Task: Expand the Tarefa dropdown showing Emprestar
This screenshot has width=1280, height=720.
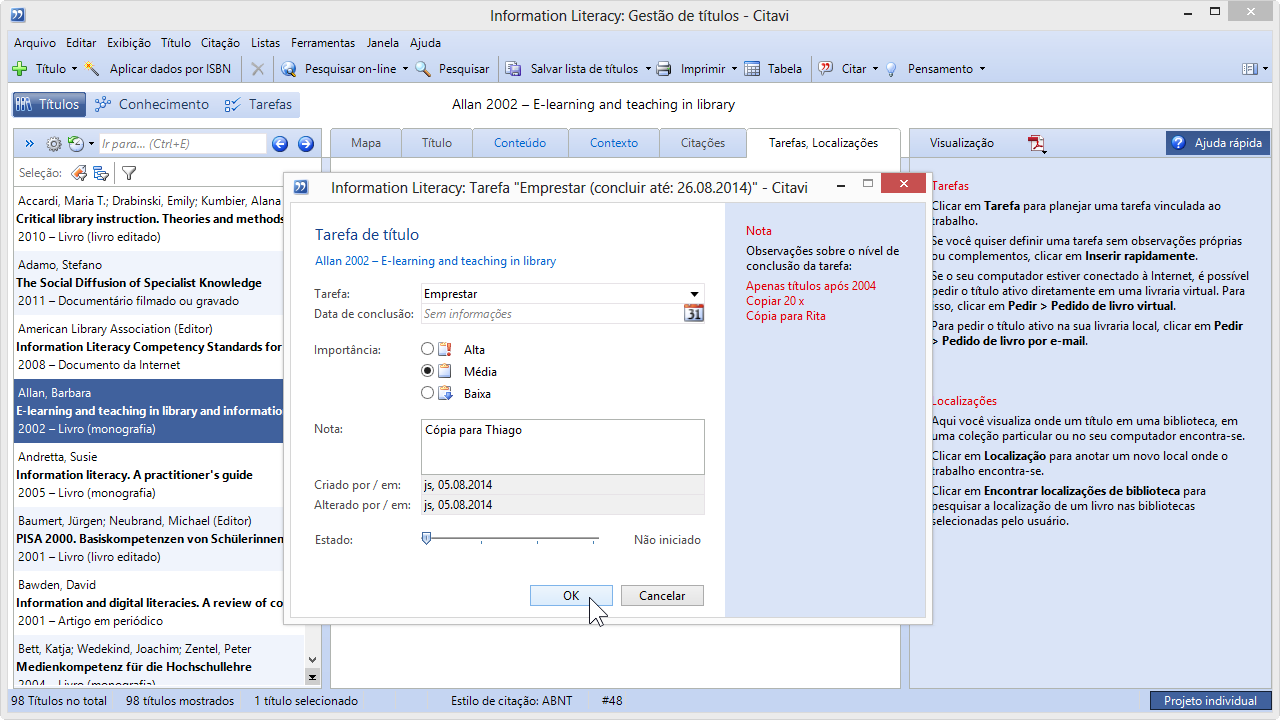Action: click(694, 294)
